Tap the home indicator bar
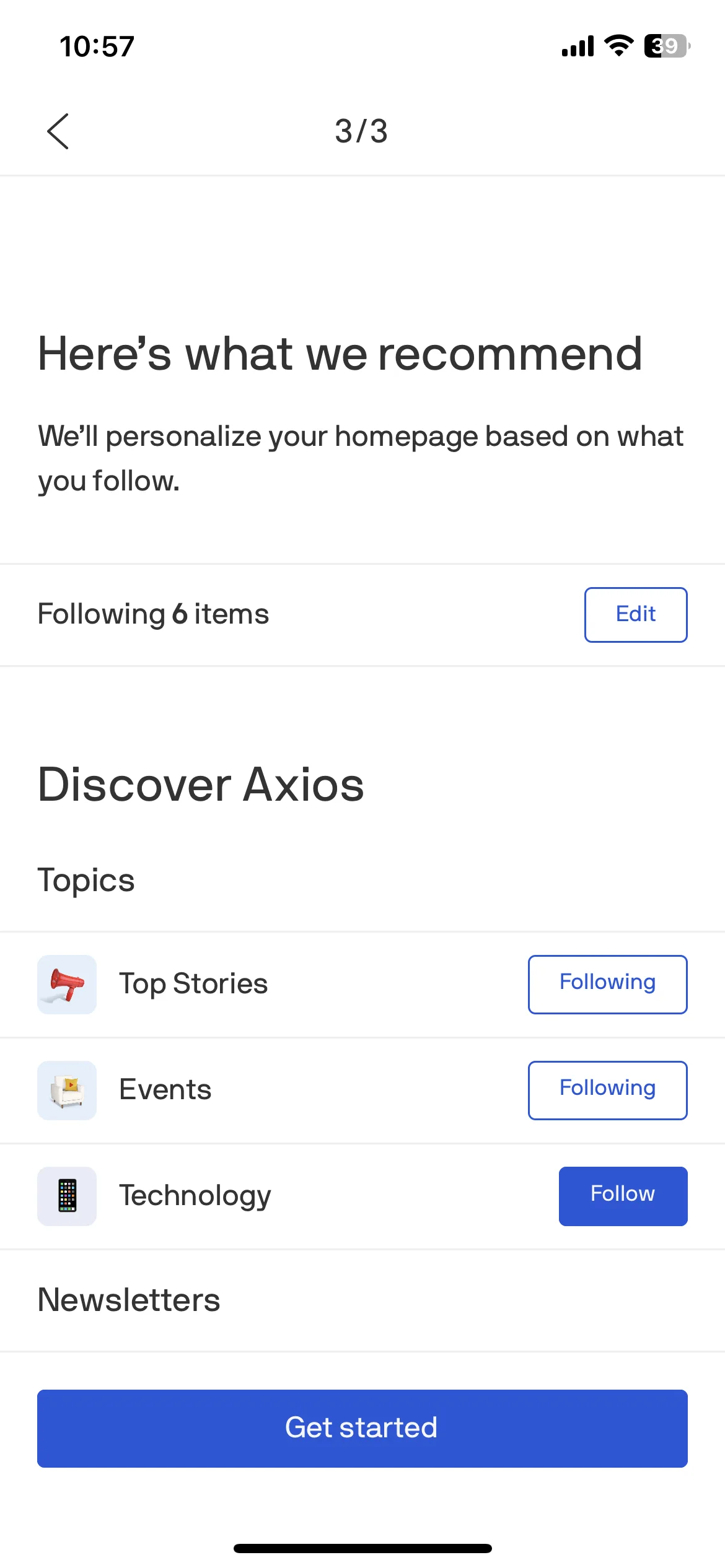 pos(362,1548)
